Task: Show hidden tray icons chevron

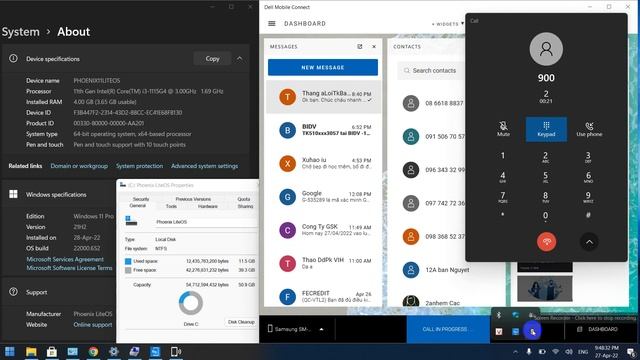Action: [515, 352]
